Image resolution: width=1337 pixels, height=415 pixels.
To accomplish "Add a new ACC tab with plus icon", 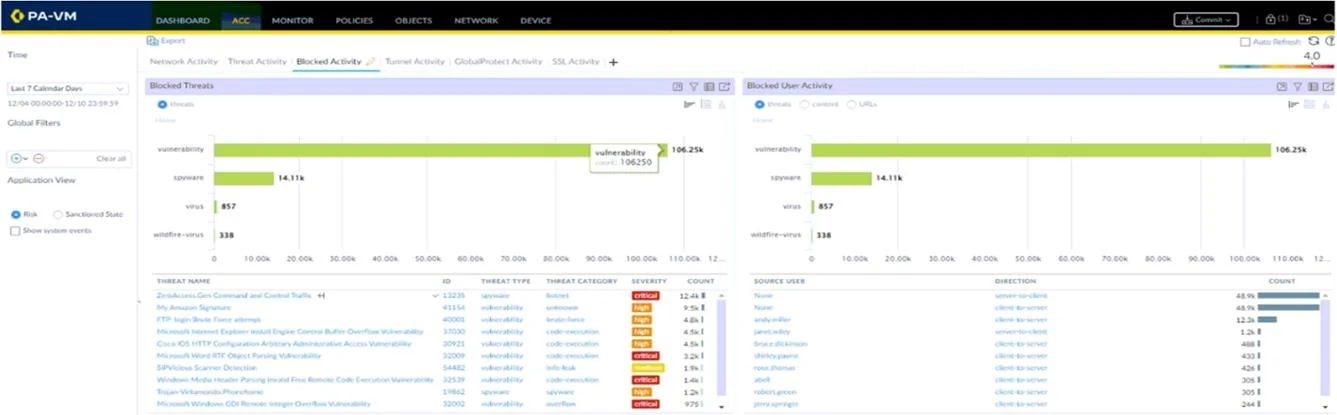I will tap(613, 62).
